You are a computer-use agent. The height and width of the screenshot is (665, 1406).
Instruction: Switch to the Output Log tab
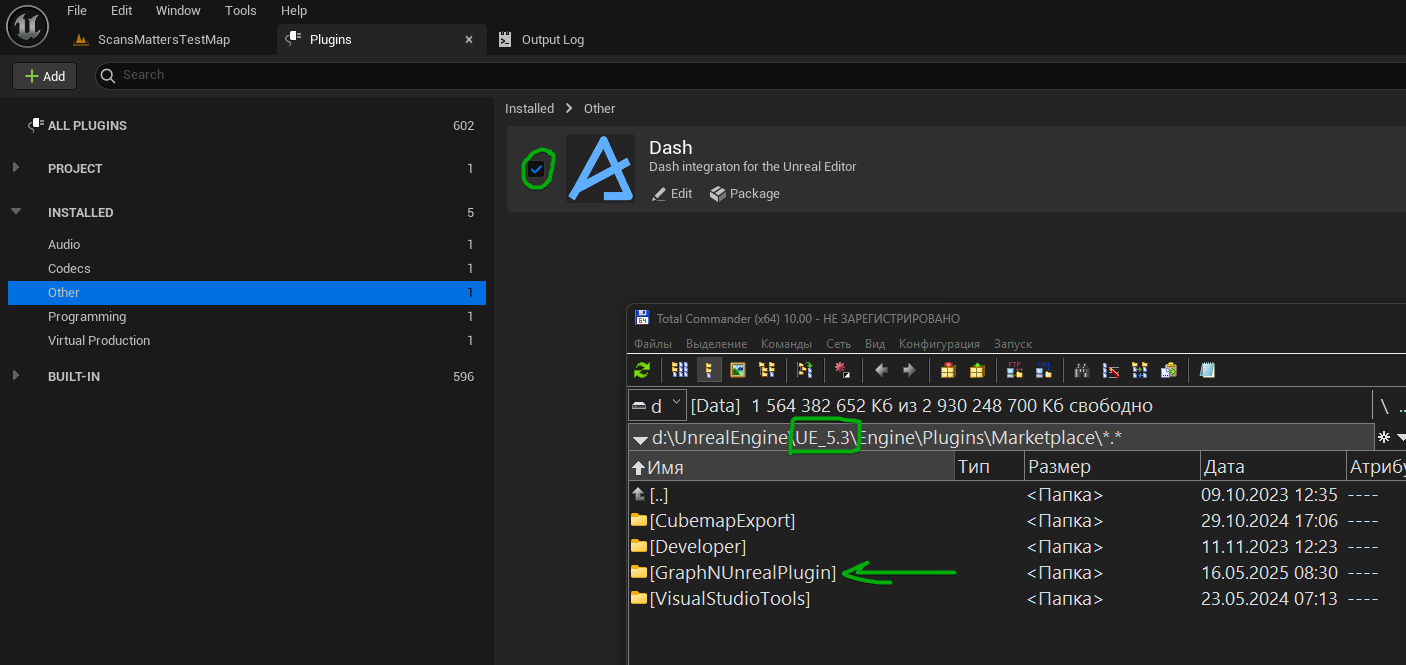point(541,40)
